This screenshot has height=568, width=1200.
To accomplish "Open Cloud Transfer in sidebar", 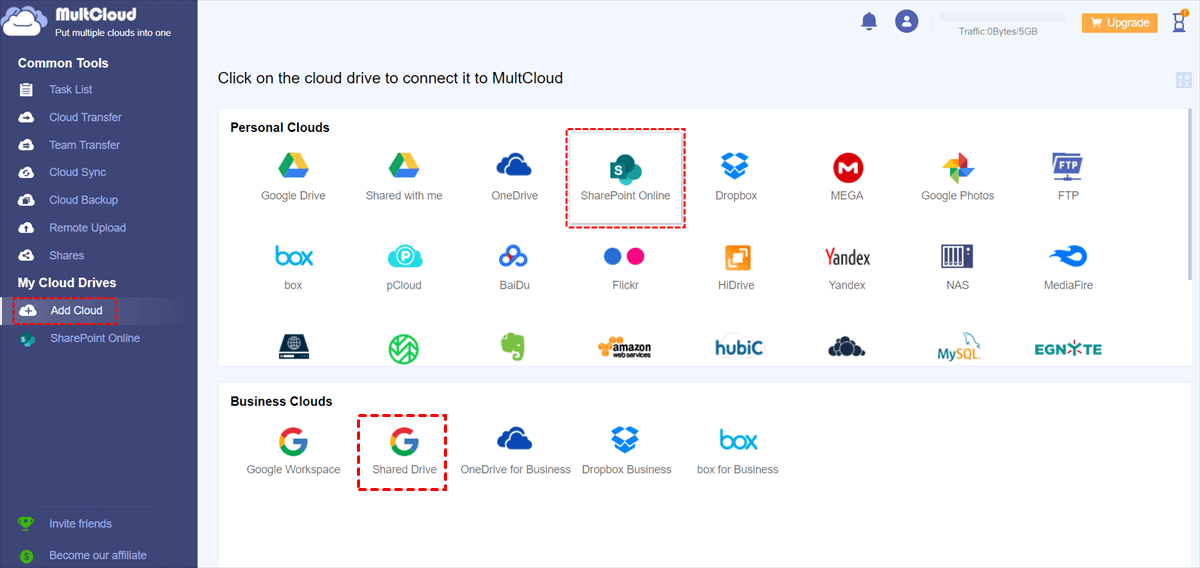I will point(85,117).
